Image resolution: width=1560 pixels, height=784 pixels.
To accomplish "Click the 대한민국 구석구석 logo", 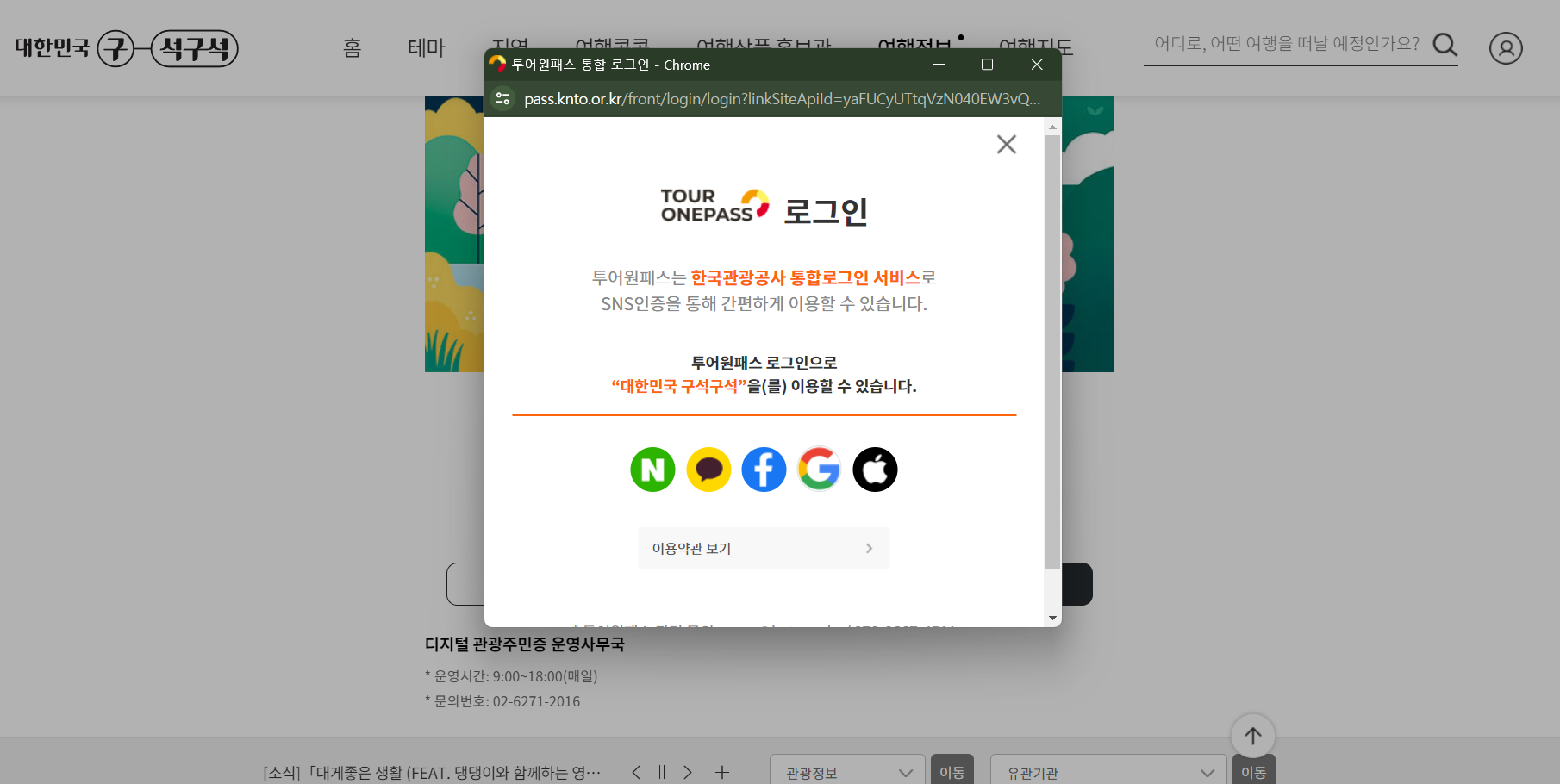I will [126, 48].
